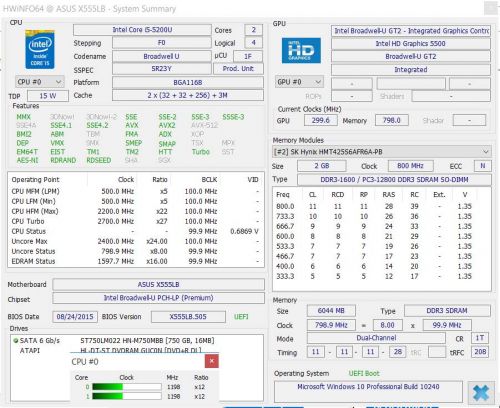Click the green SATA drive status indicator

coord(15,341)
